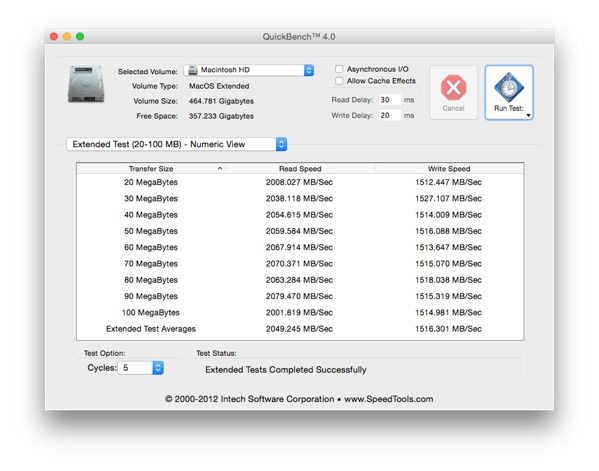Click the sort arrow in Transfer Size header
The width and height of the screenshot is (599, 471).
click(220, 168)
